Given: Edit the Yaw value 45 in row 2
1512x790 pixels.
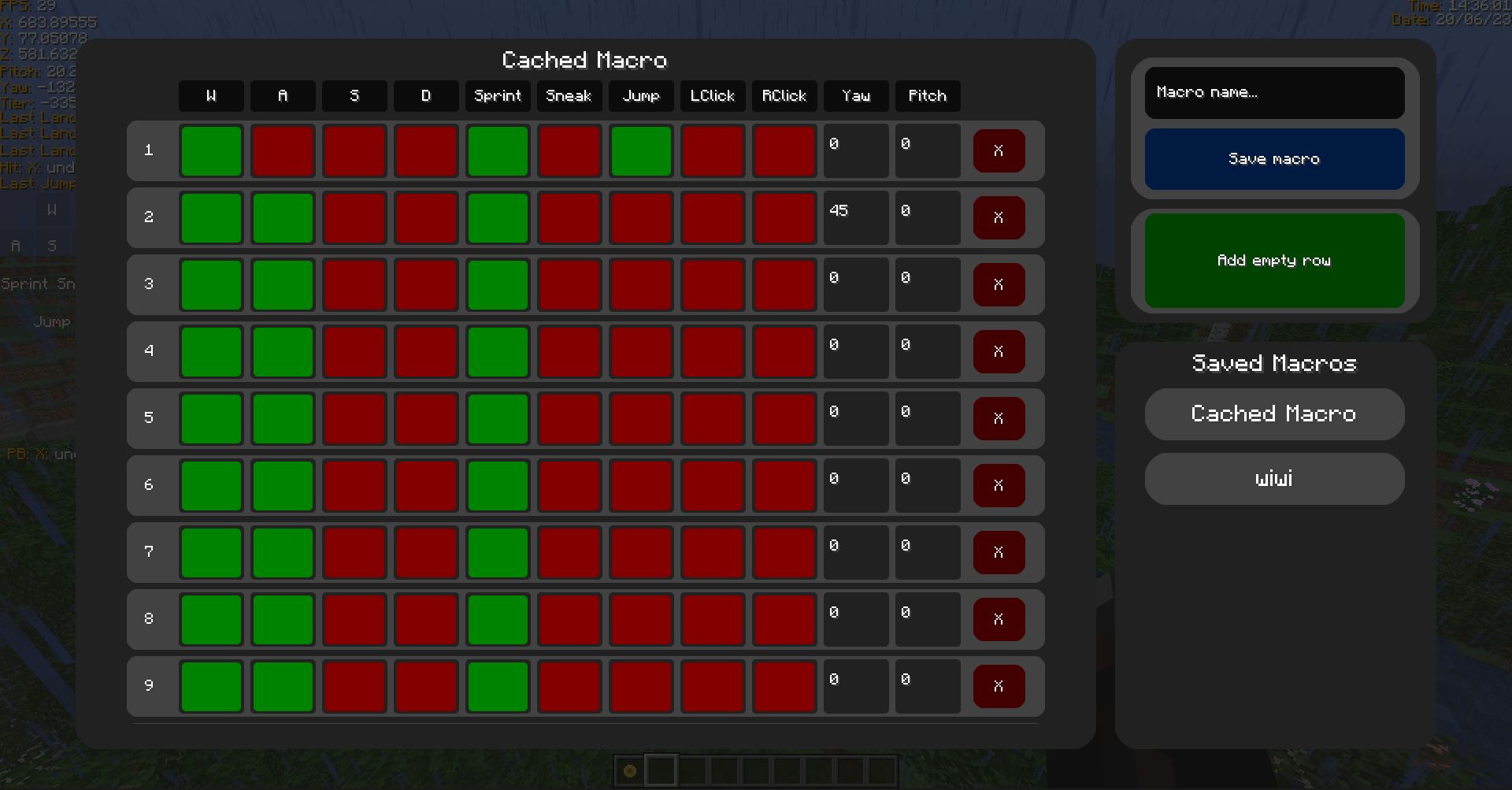Looking at the screenshot, I should [855, 217].
